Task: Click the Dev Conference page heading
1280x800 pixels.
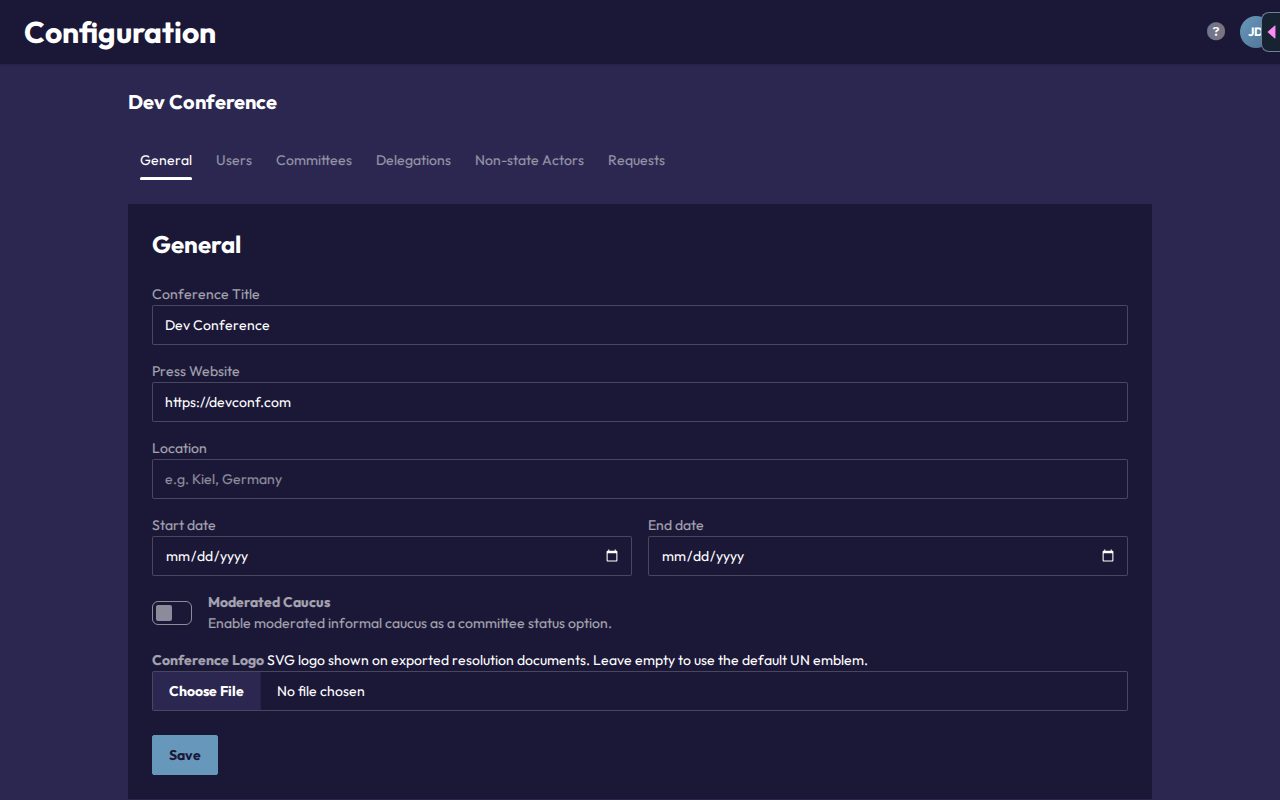Action: (202, 102)
